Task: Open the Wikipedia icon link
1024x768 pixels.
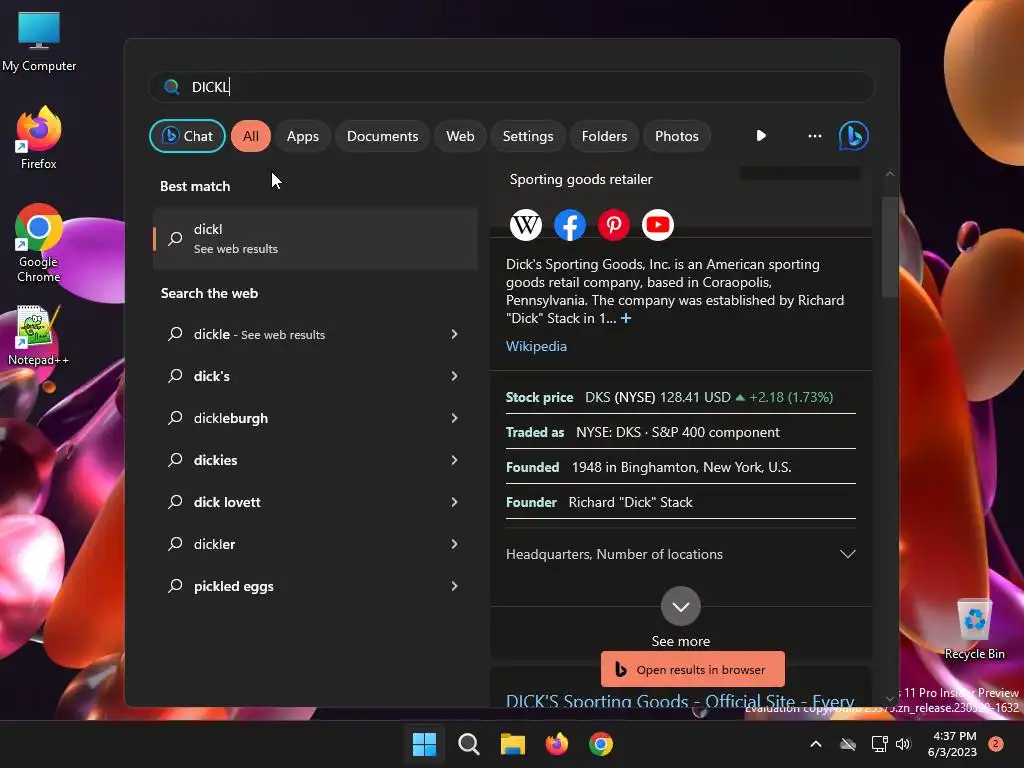Action: [526, 225]
